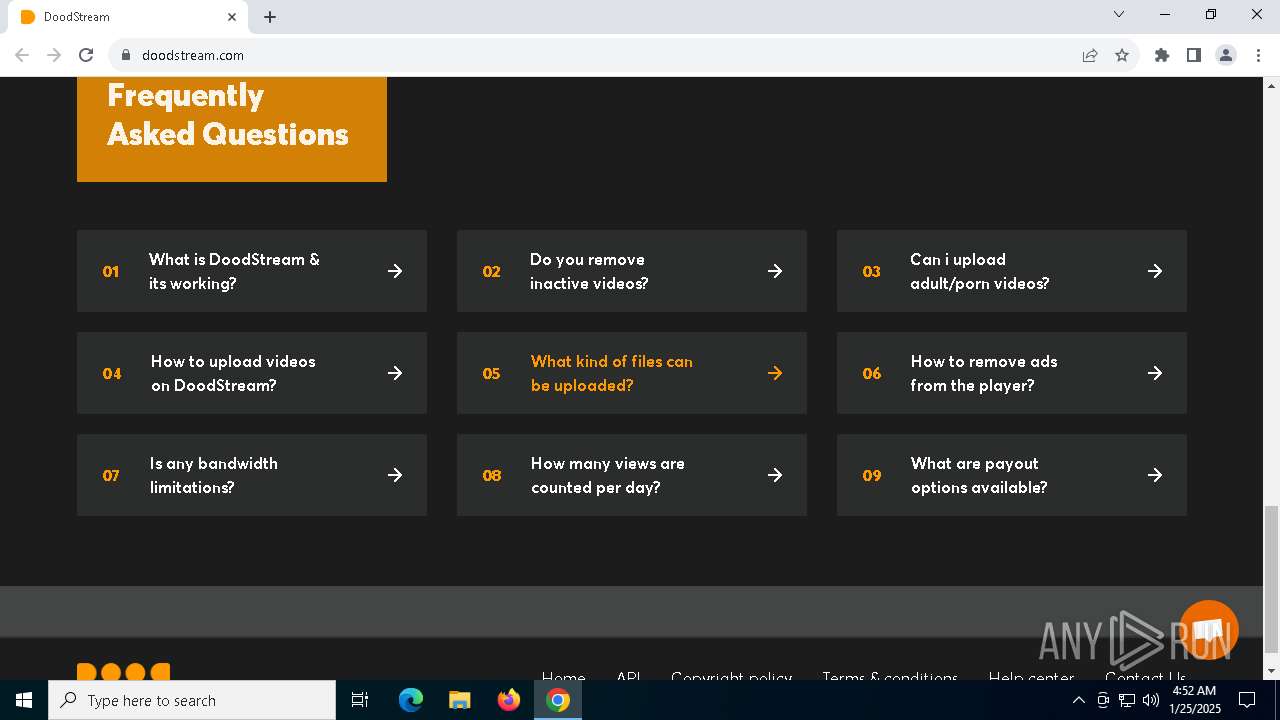1280x720 pixels.
Task: Click the page vertical scrollbar thumb
Action: coord(1272,578)
